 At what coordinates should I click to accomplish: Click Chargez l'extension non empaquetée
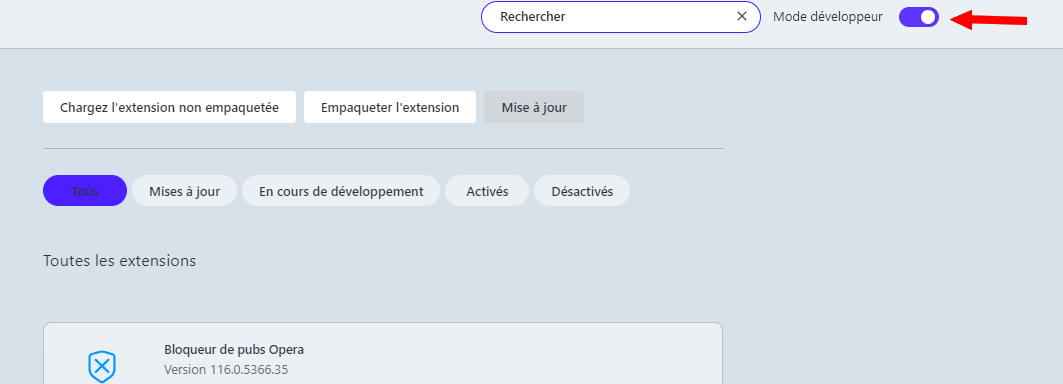[x=169, y=107]
